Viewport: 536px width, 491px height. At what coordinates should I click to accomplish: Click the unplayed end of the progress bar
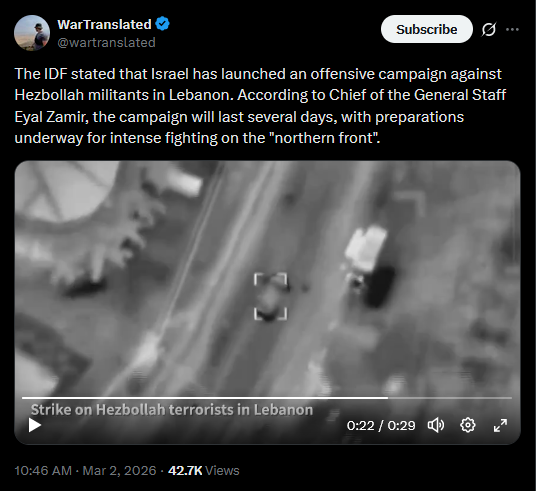[450, 398]
